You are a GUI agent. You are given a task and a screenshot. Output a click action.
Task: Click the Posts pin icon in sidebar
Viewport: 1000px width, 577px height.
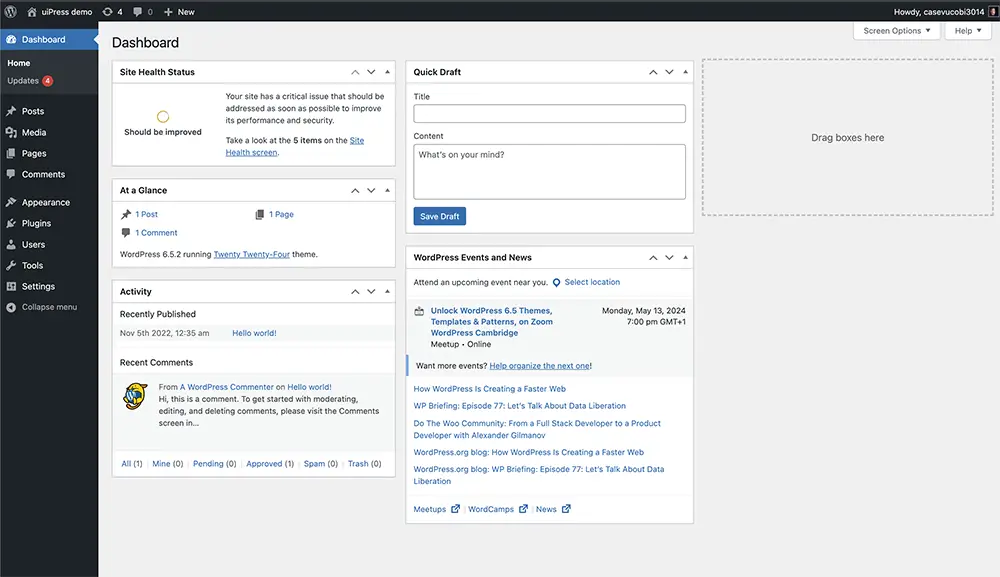pyautogui.click(x=11, y=111)
